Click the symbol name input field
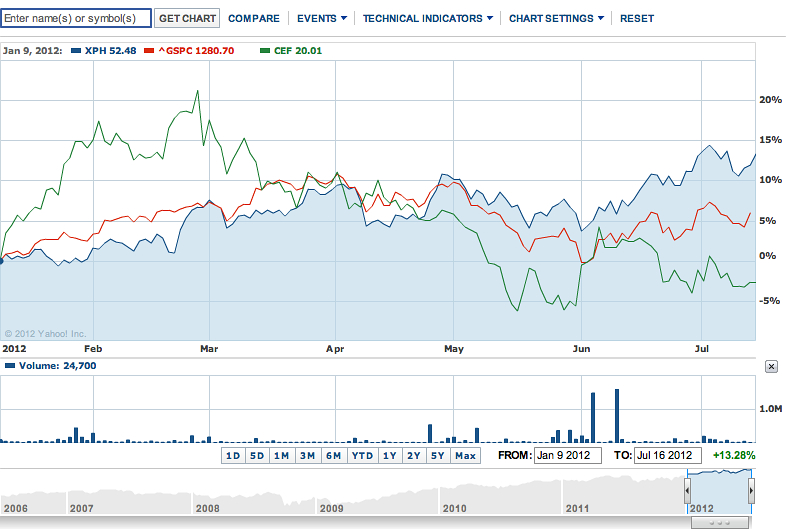 (76, 18)
